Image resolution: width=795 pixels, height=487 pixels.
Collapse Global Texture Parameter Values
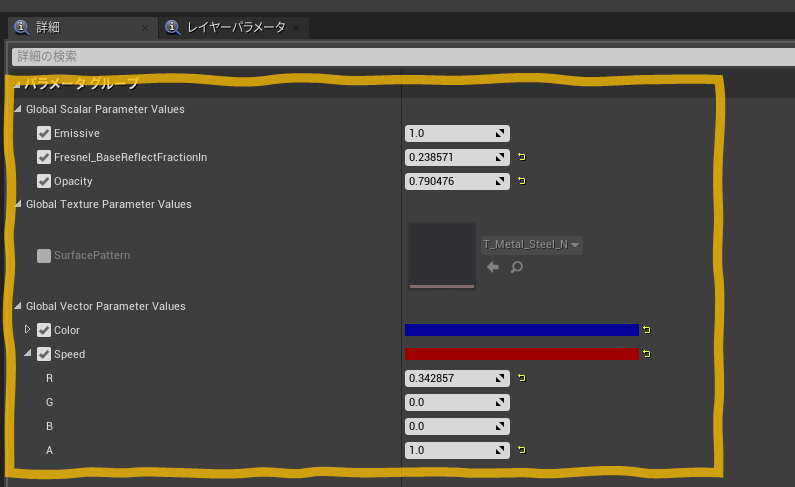(18, 204)
